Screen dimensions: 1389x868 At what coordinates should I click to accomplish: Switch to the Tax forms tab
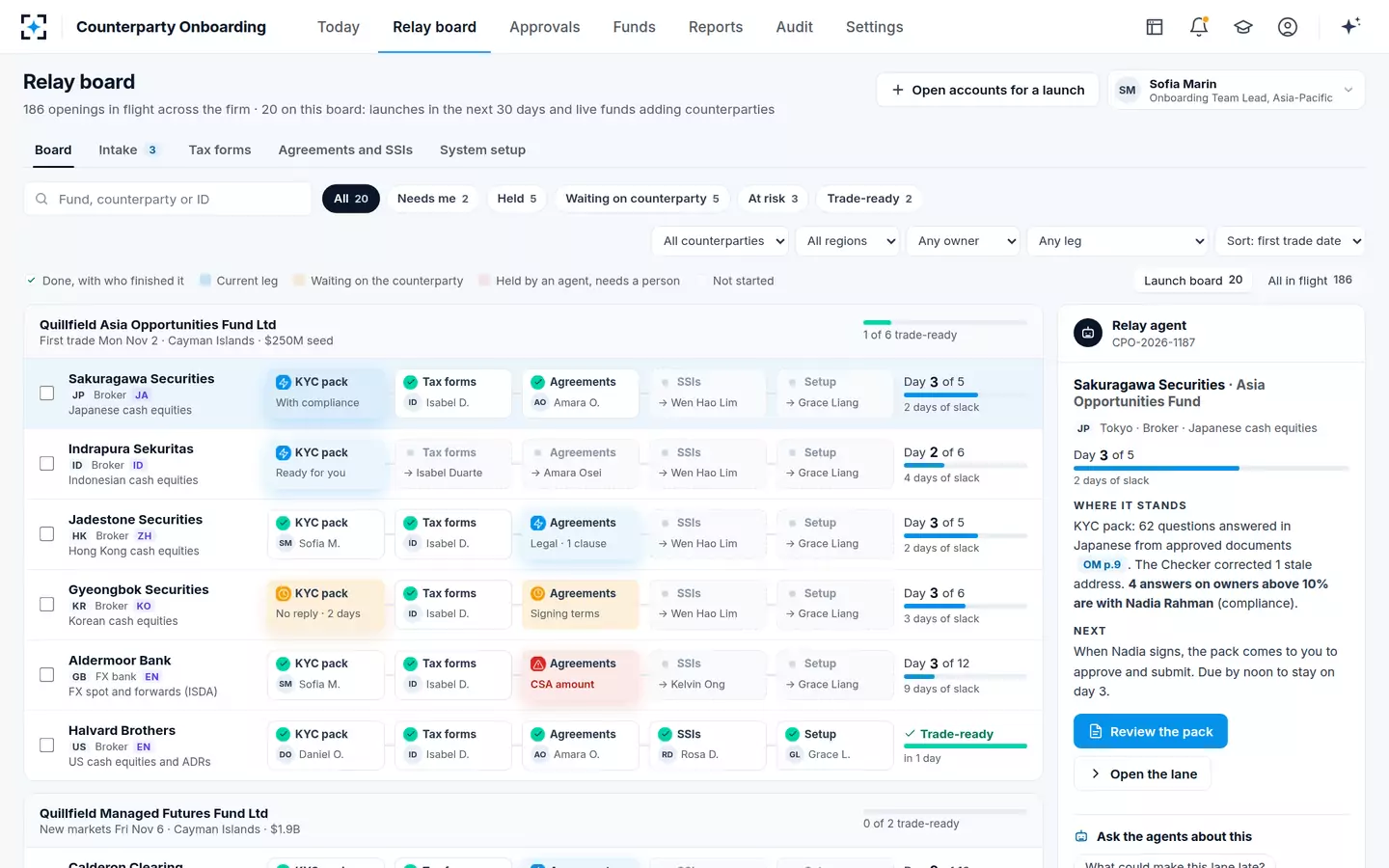[220, 149]
